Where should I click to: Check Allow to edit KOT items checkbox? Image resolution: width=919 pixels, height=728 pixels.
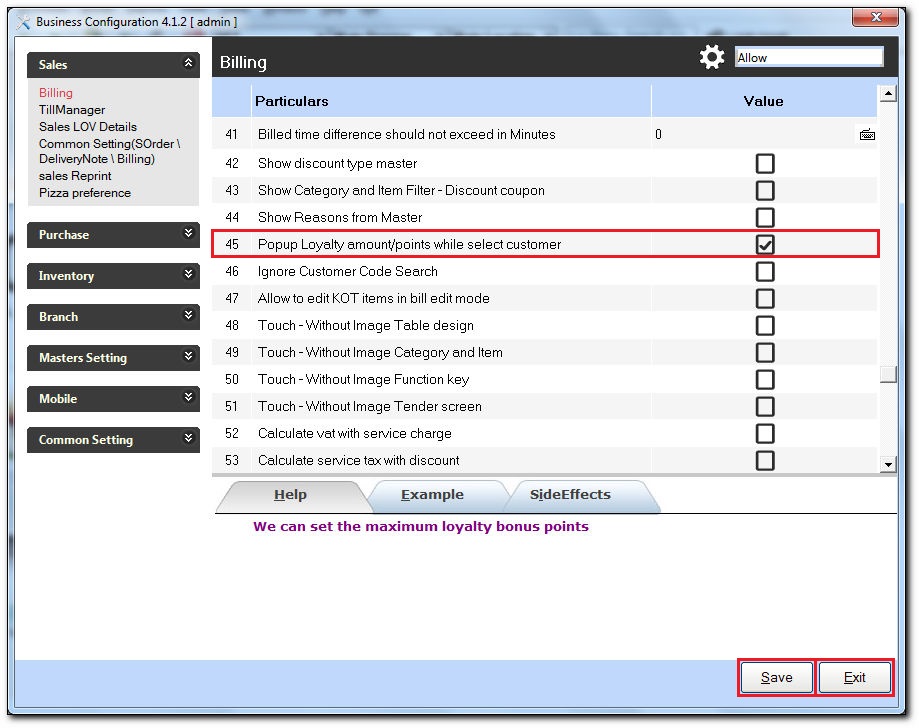[764, 298]
